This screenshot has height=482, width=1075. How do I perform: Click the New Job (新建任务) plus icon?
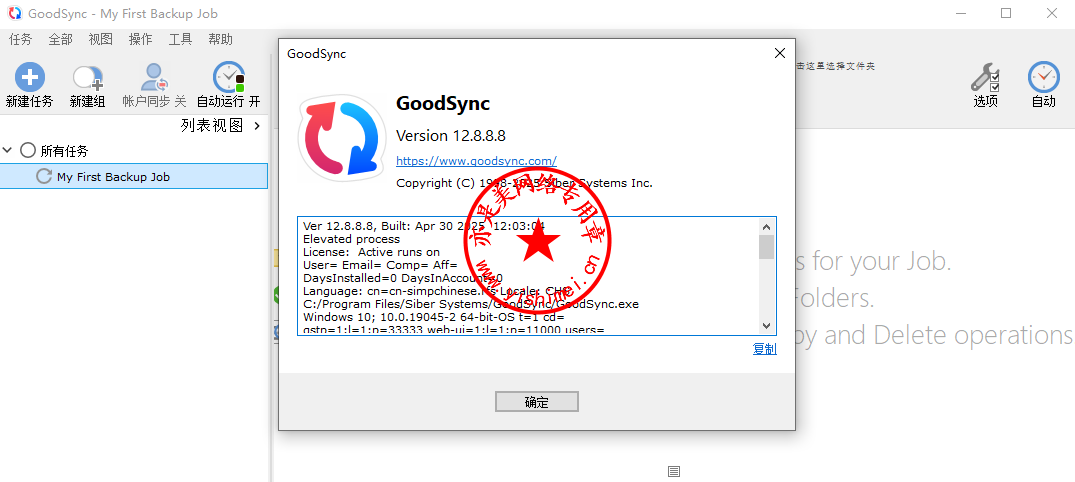click(29, 77)
